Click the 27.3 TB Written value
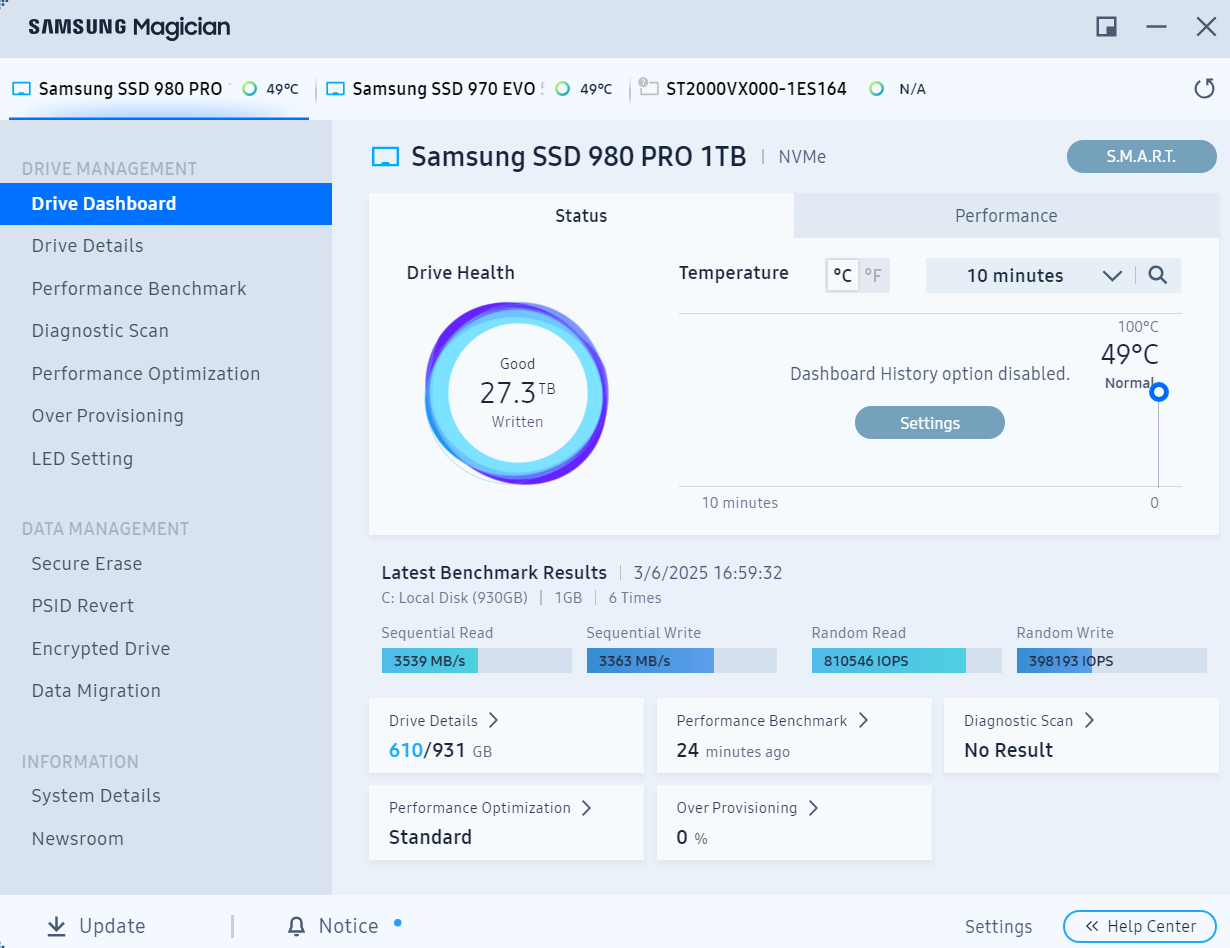1230x948 pixels. coord(517,393)
